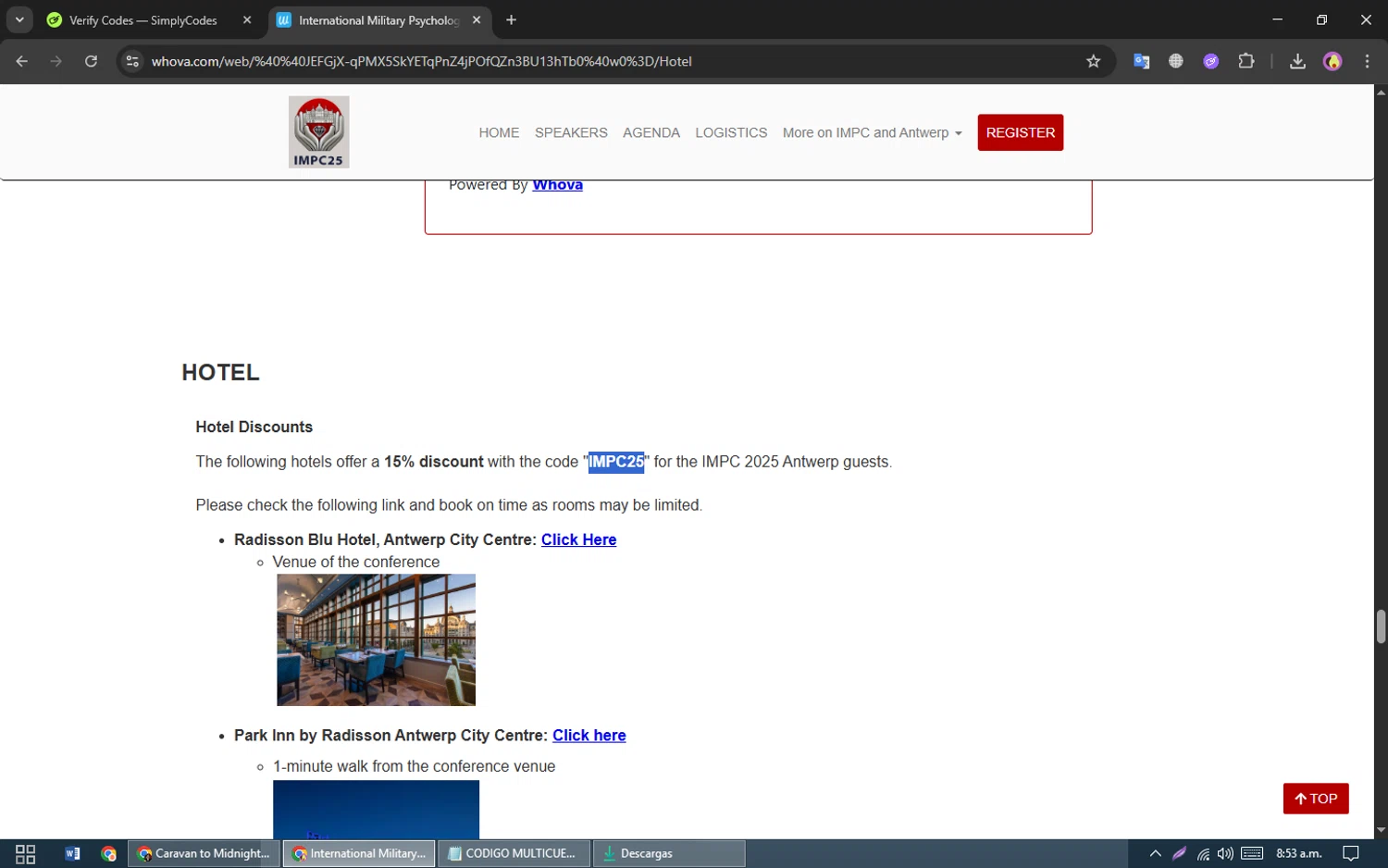Switch to Caravan to Midnight taskbar window
1388x868 pixels.
pos(204,854)
